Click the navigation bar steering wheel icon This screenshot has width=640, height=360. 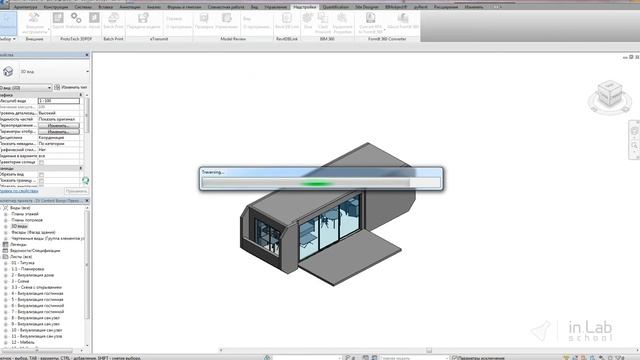click(x=634, y=131)
